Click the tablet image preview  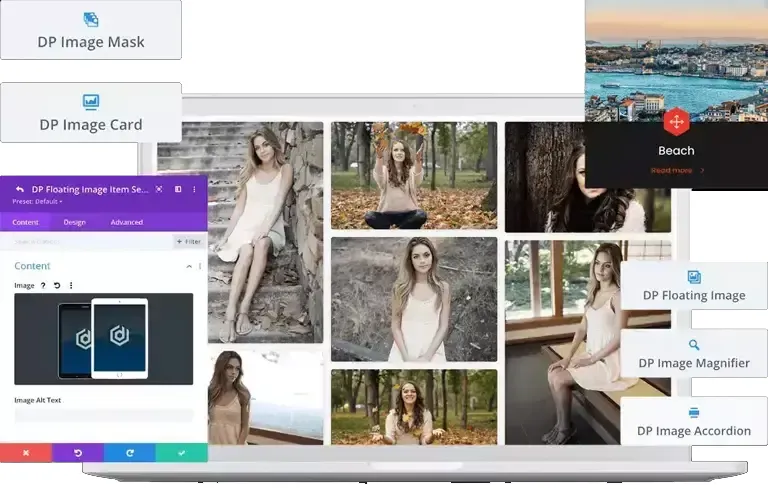[104, 339]
